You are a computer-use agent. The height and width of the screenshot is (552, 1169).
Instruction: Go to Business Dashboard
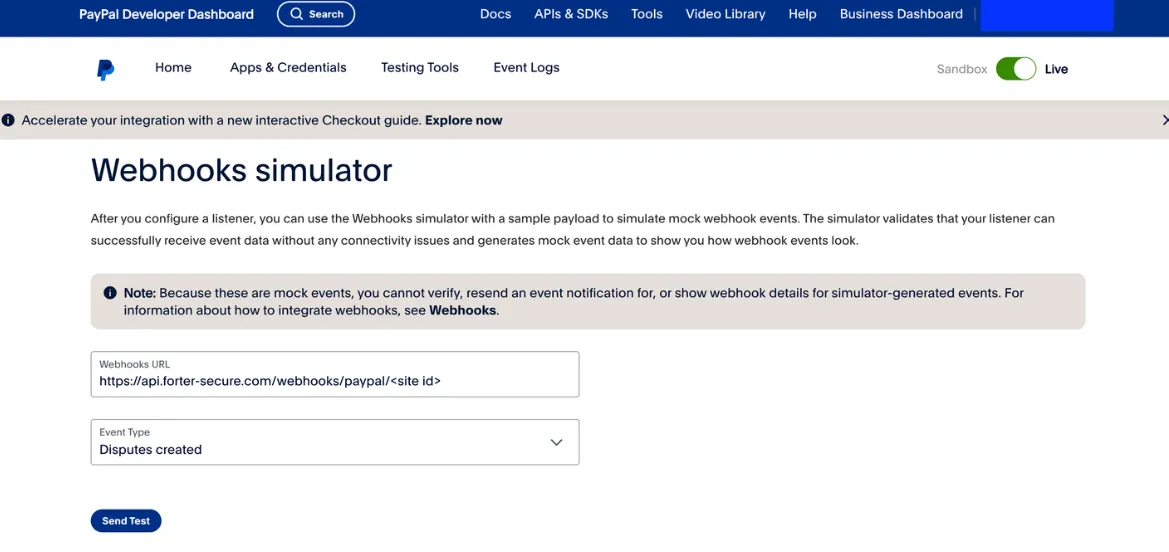901,14
